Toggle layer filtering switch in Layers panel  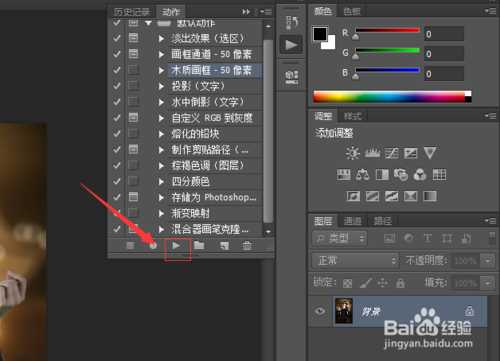point(492,238)
